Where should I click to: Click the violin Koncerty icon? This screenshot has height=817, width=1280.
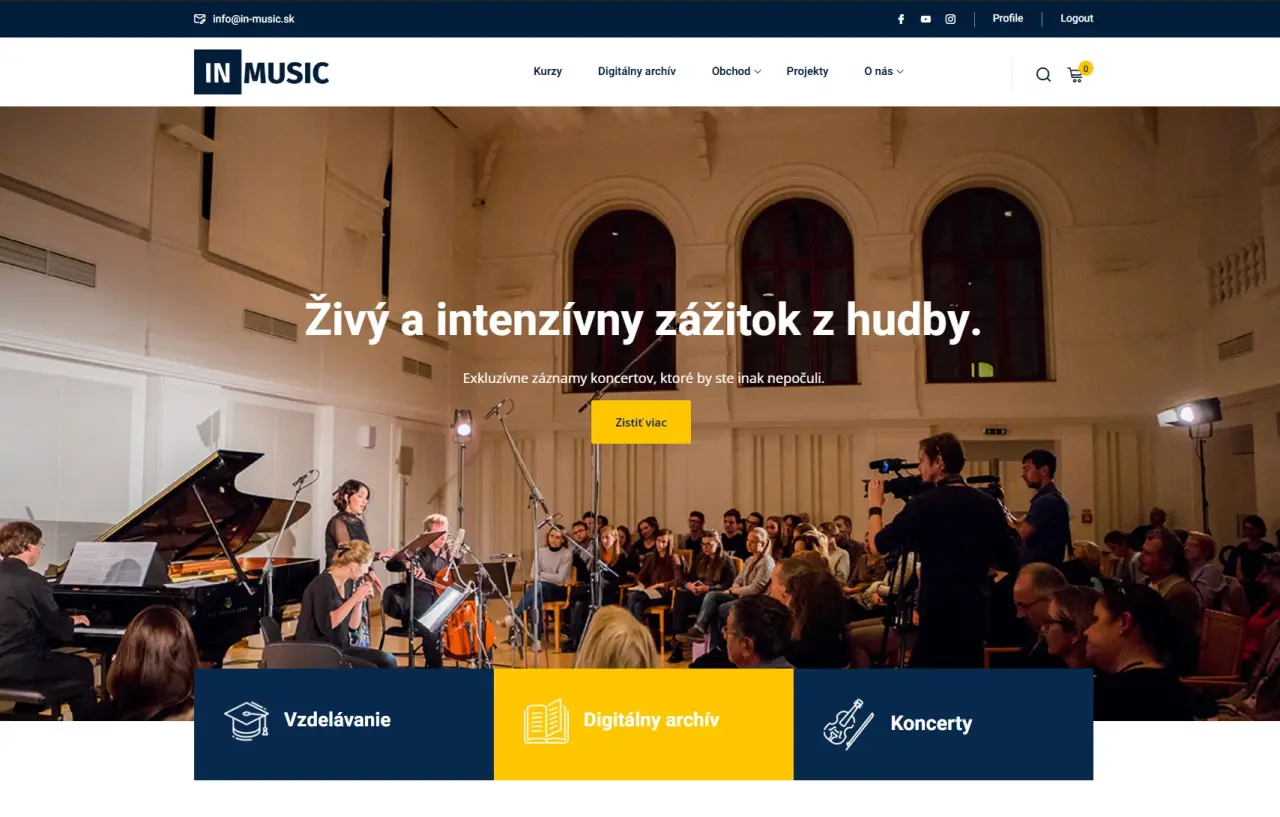(848, 724)
